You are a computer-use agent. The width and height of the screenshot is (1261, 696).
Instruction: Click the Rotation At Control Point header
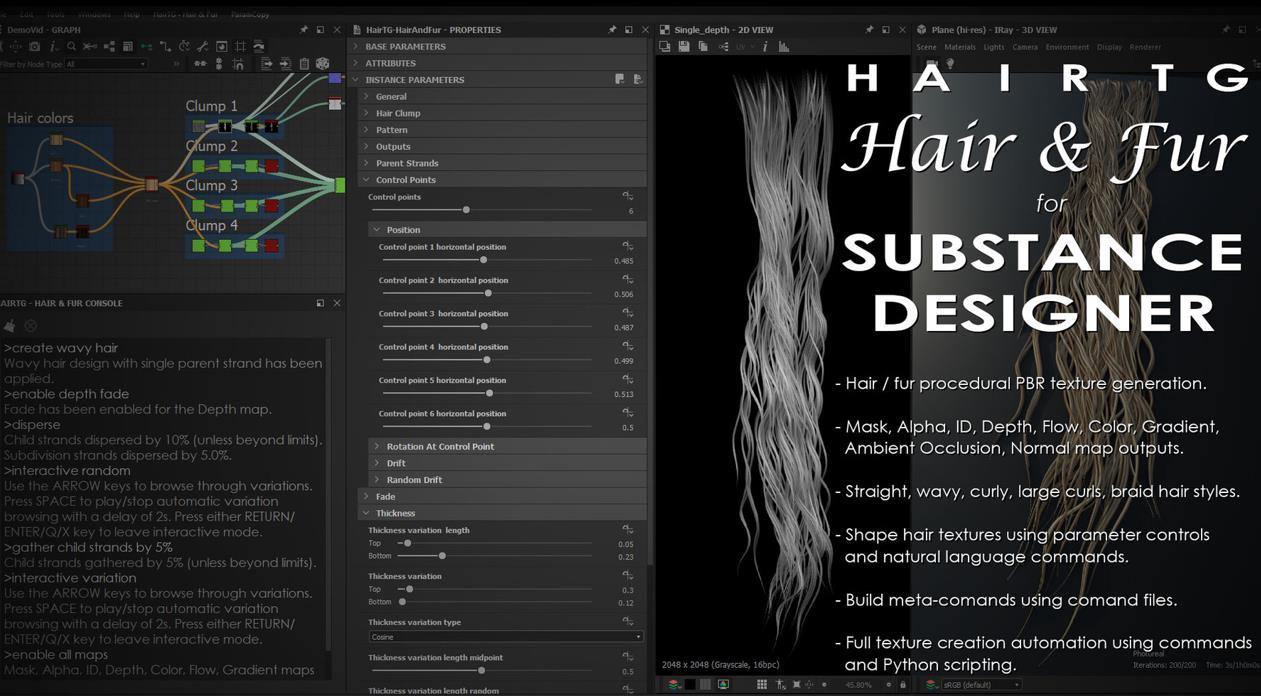[440, 447]
